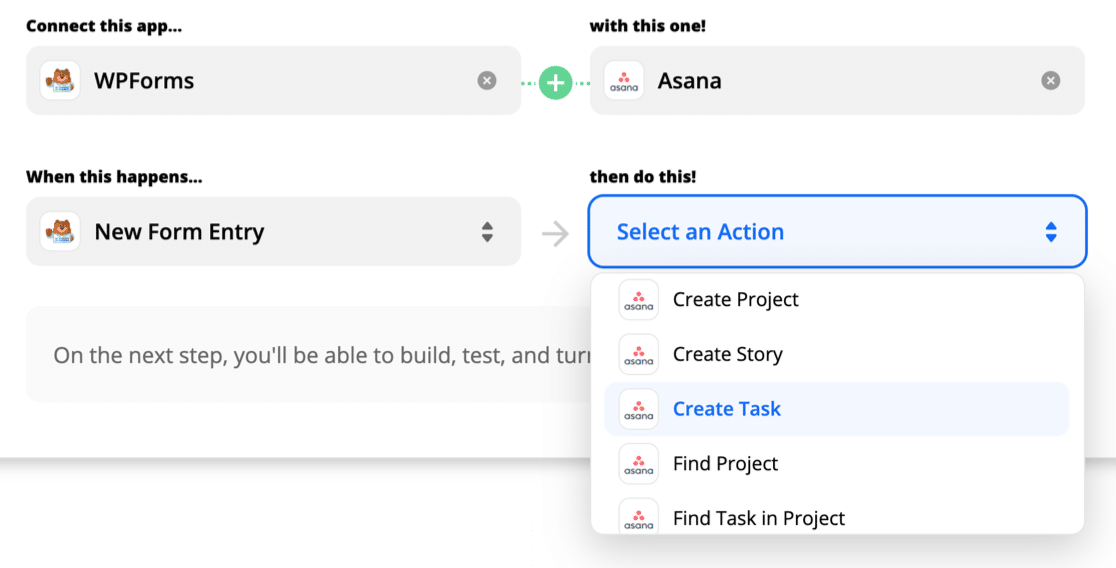Viewport: 1116px width, 568px height.
Task: Click the Asana icon beside Find Project
Action: click(x=638, y=463)
